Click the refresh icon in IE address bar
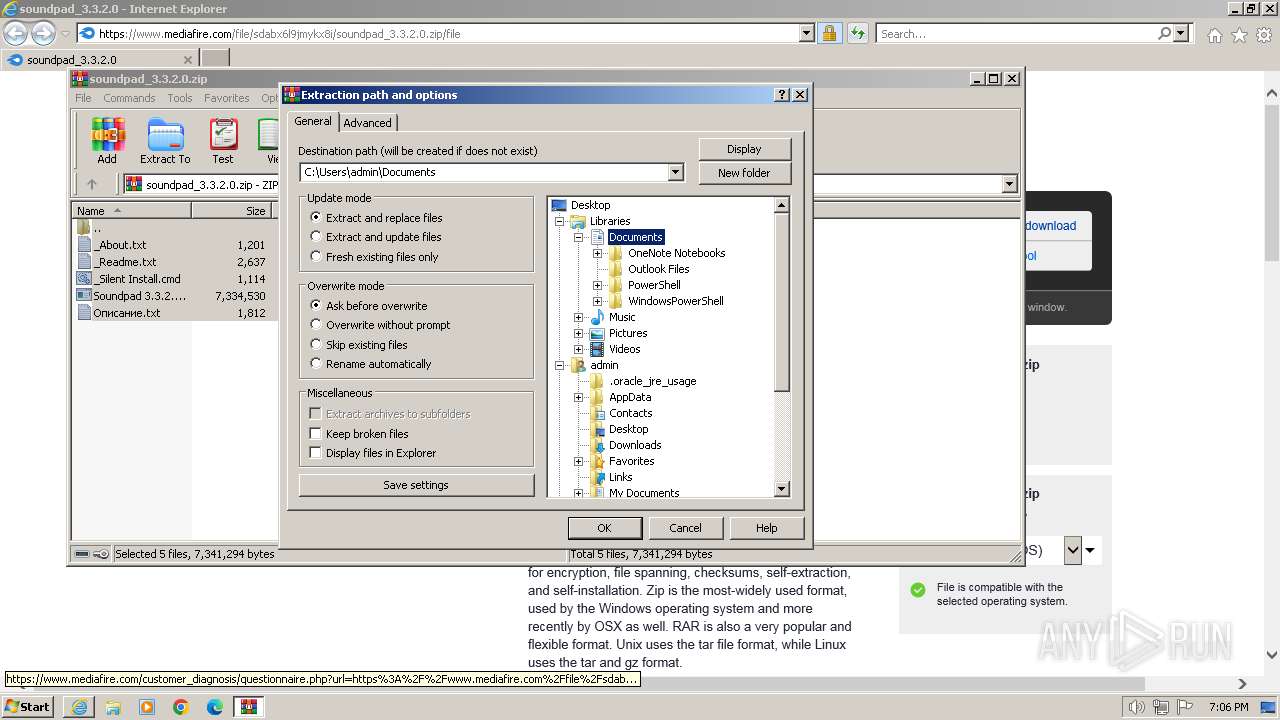Image resolution: width=1280 pixels, height=720 pixels. click(857, 33)
